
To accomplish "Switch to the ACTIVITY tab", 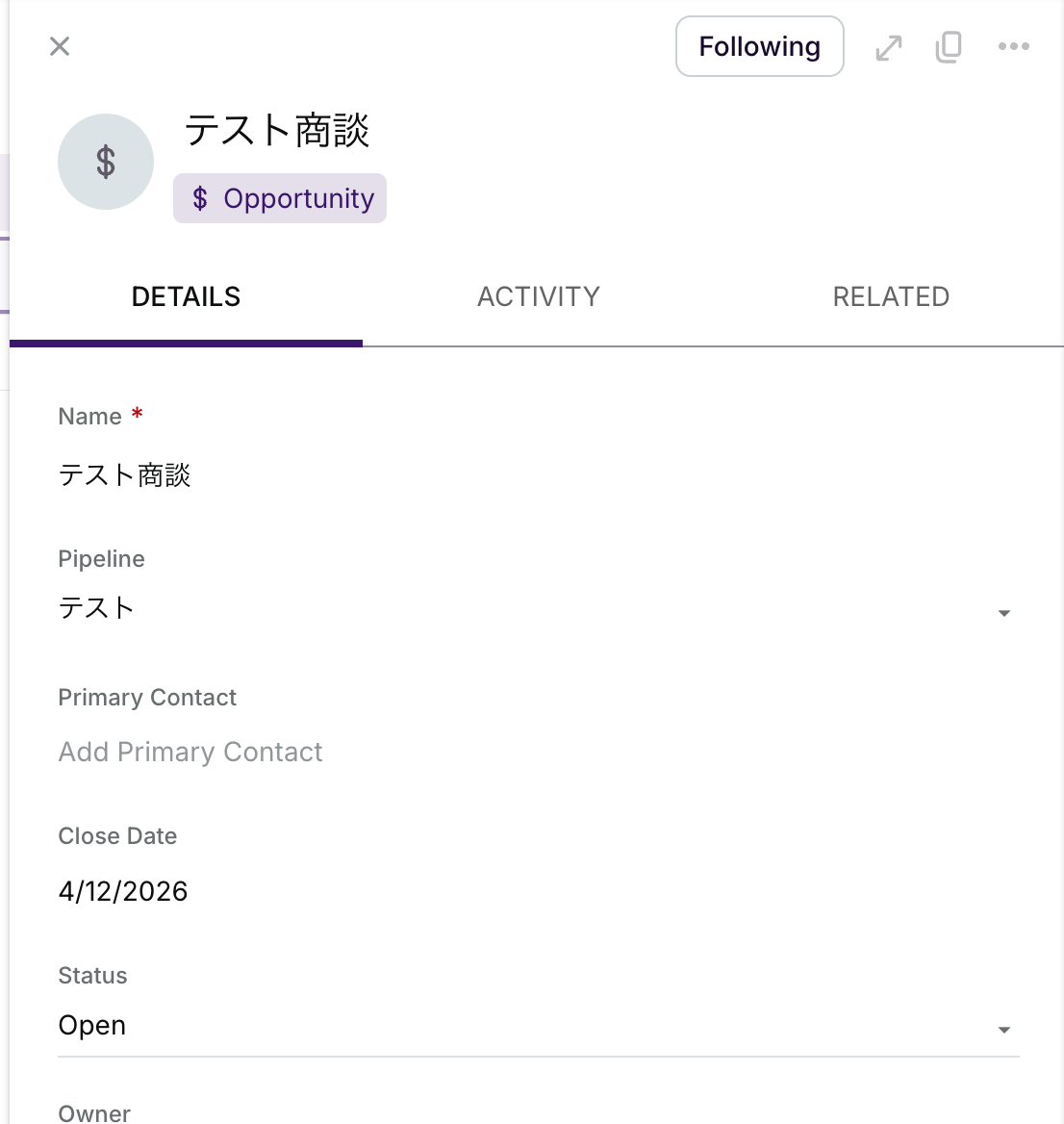I will 539,296.
